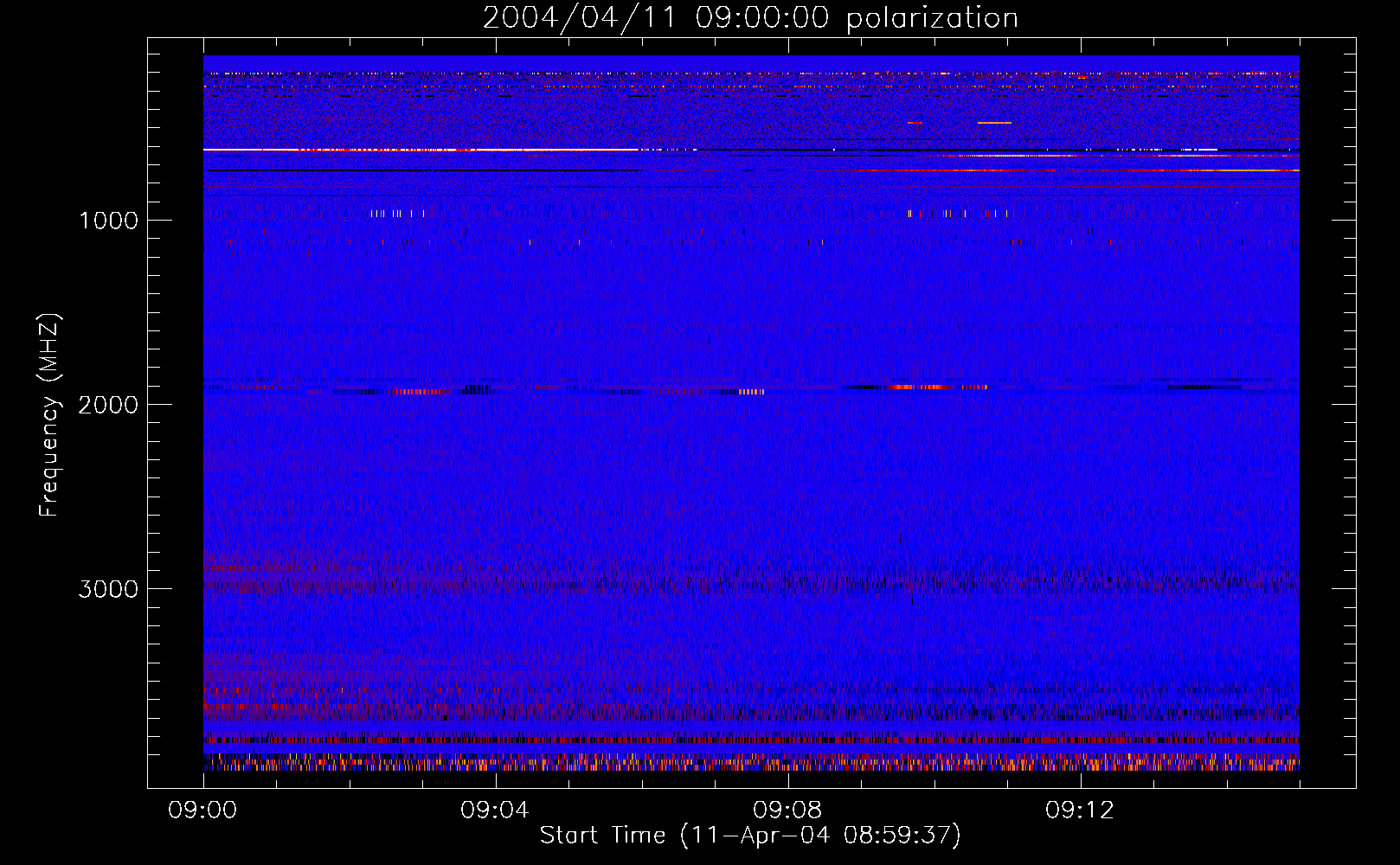Viewport: 1400px width, 865px height.
Task: Click the plot title '2004/04/11 09:00:00 polarization'
Action: (750, 18)
